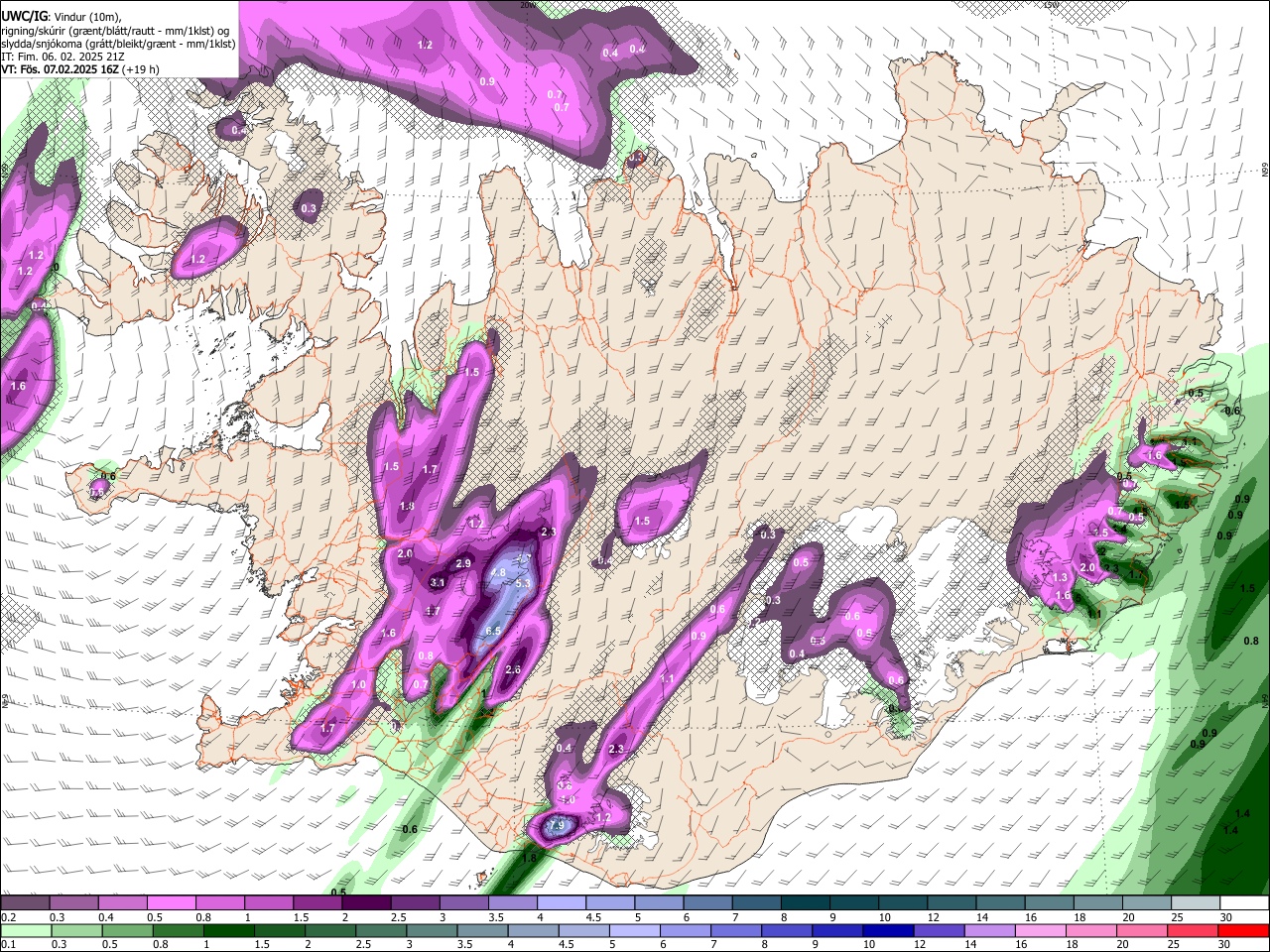Select the "3.1" precipitation value
The image size is (1270, 952).
438,583
